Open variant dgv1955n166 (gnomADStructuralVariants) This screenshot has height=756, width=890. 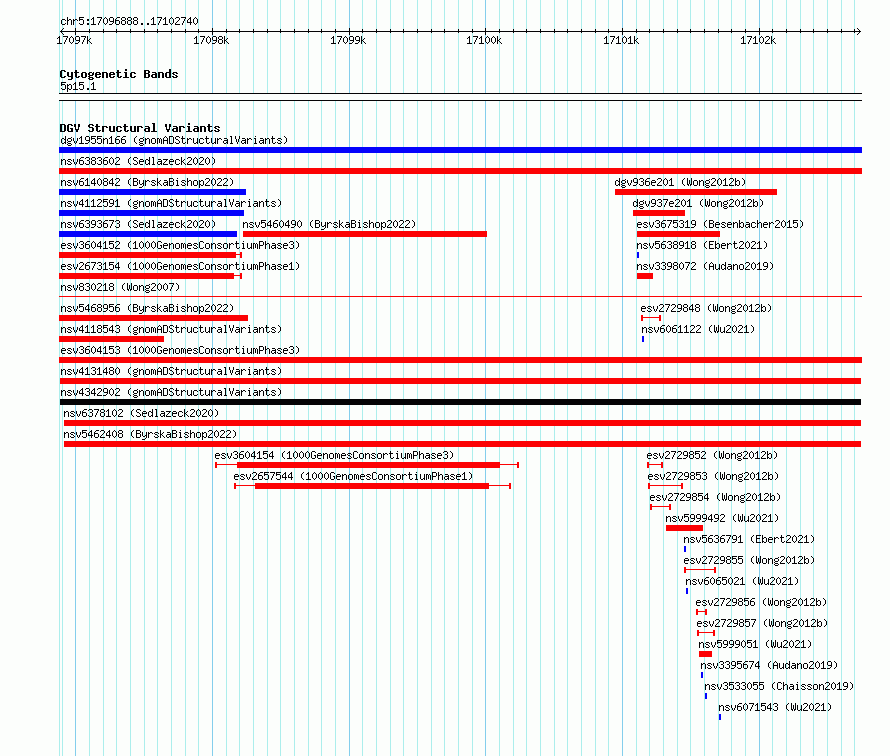tap(174, 140)
